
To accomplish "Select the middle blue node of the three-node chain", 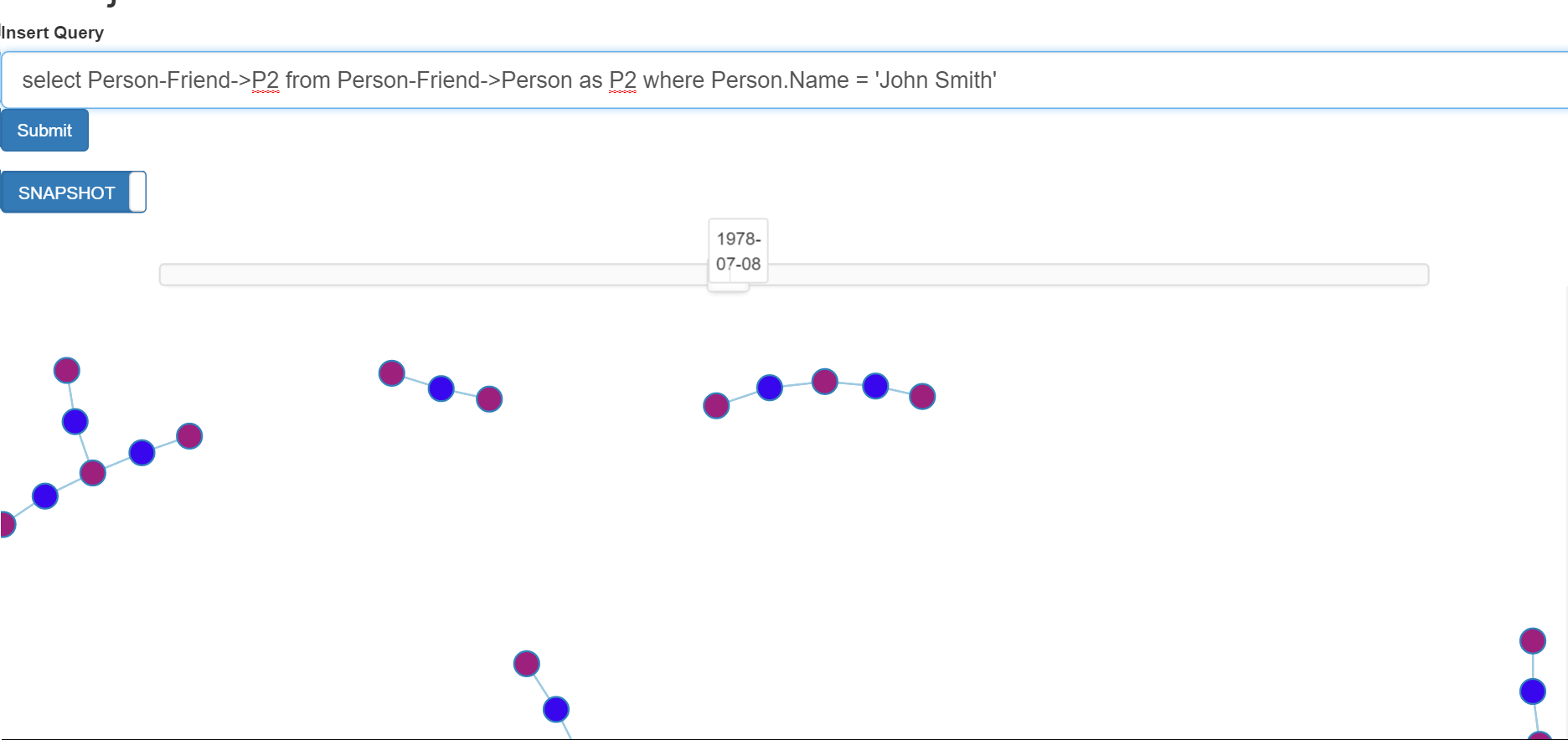I will coord(441,388).
